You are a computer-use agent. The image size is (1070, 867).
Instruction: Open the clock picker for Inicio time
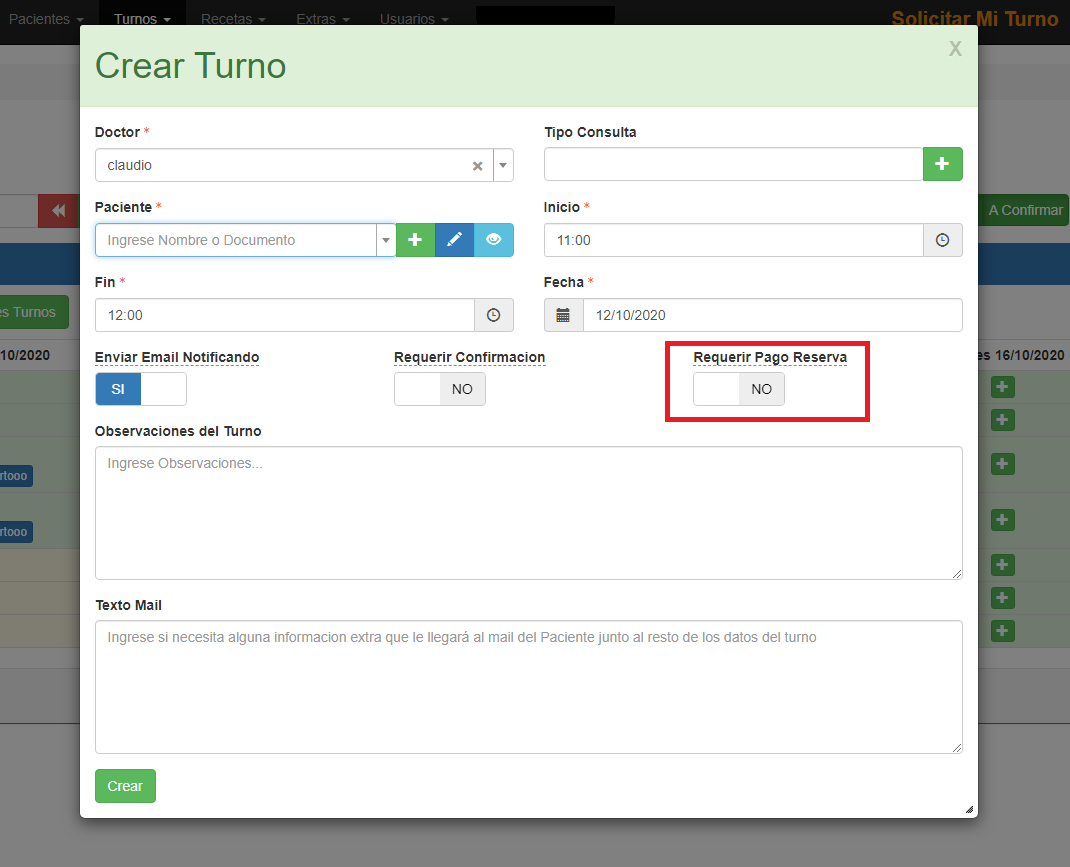click(x=942, y=240)
